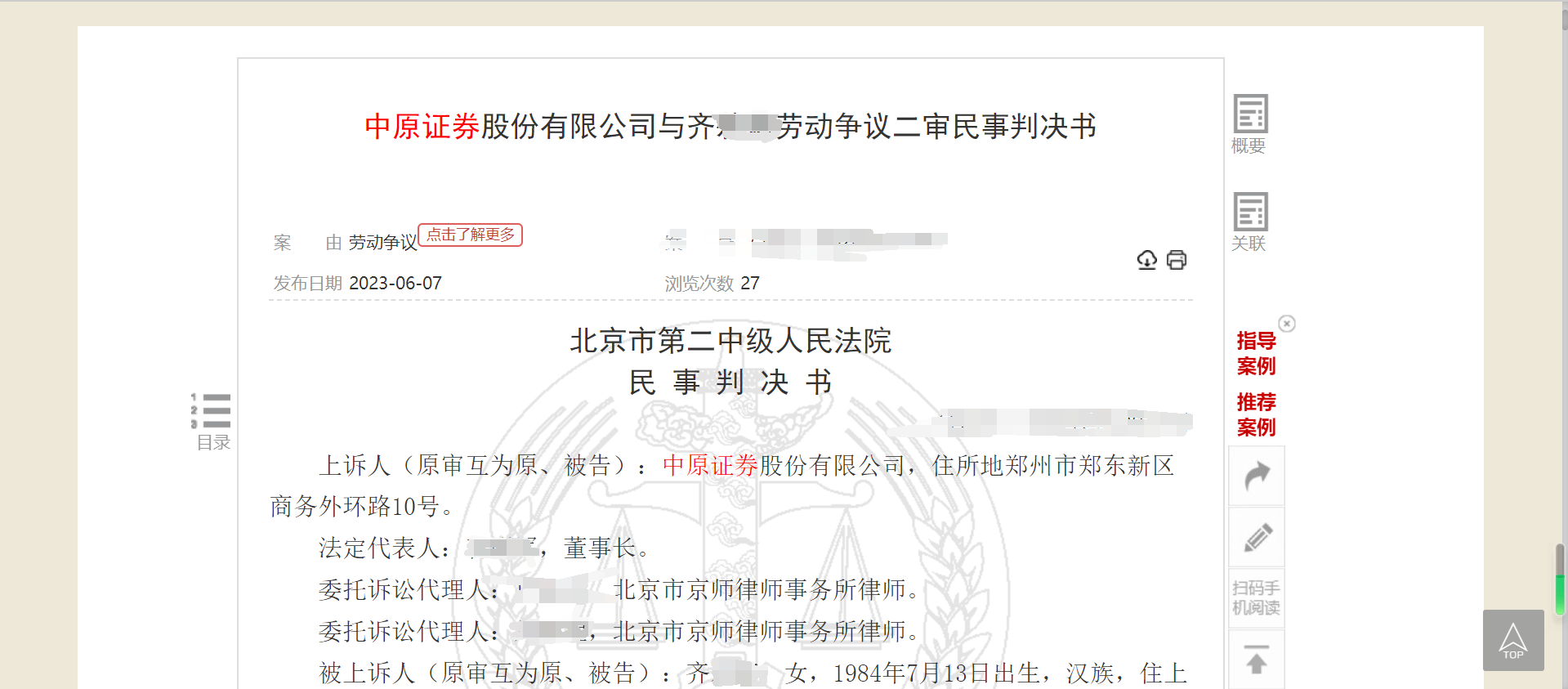Click the 民事判决书 heading
The height and width of the screenshot is (689, 1568).
(x=730, y=383)
